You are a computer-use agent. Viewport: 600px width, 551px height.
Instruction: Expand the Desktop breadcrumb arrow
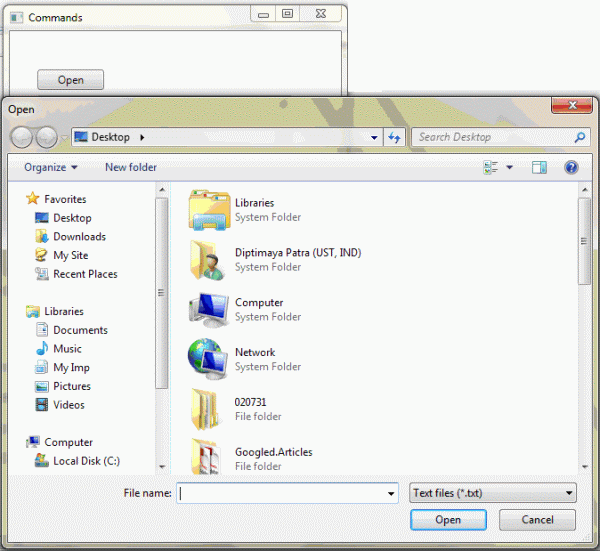(142, 137)
